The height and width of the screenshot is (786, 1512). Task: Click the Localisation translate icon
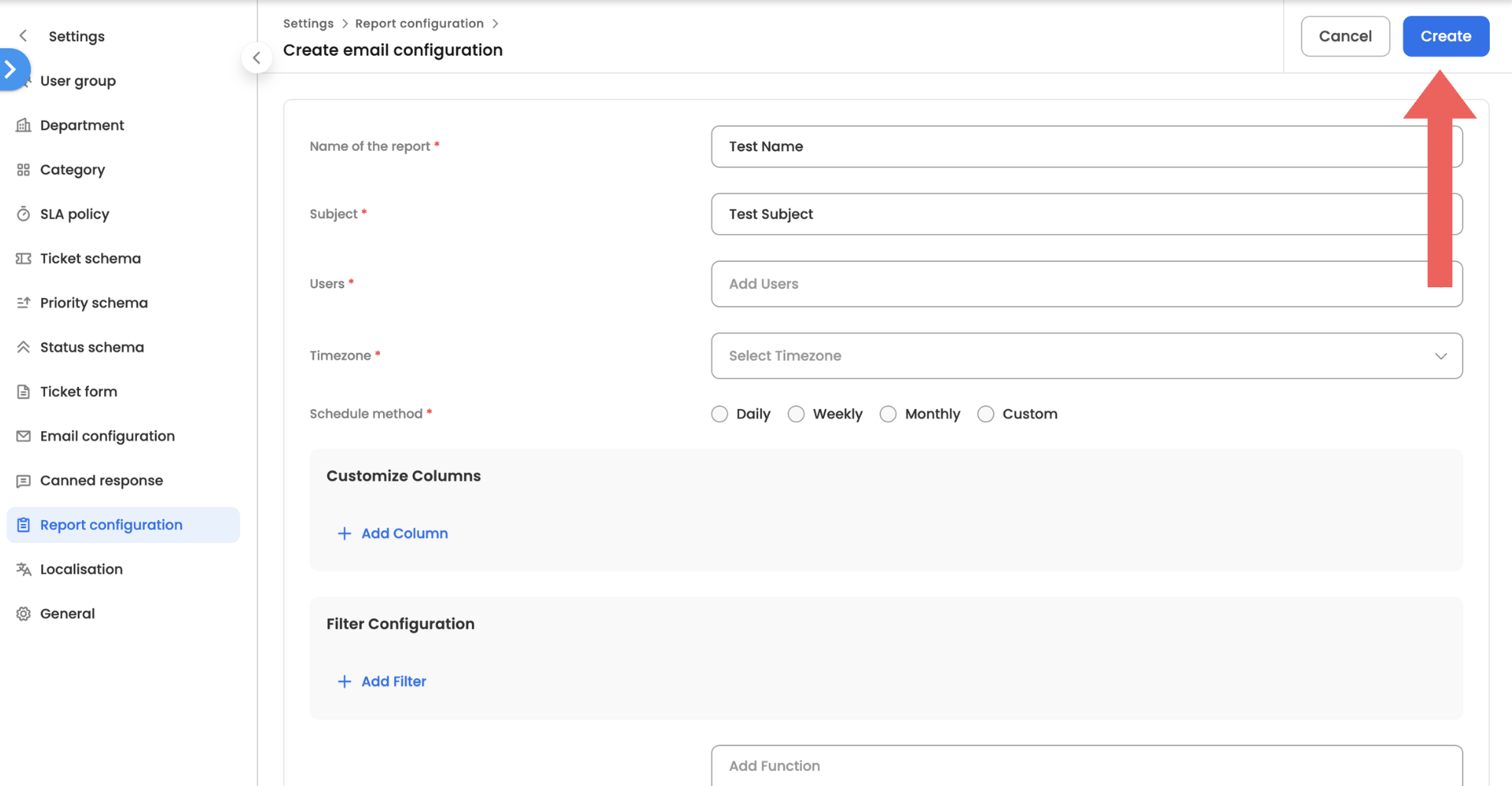24,569
